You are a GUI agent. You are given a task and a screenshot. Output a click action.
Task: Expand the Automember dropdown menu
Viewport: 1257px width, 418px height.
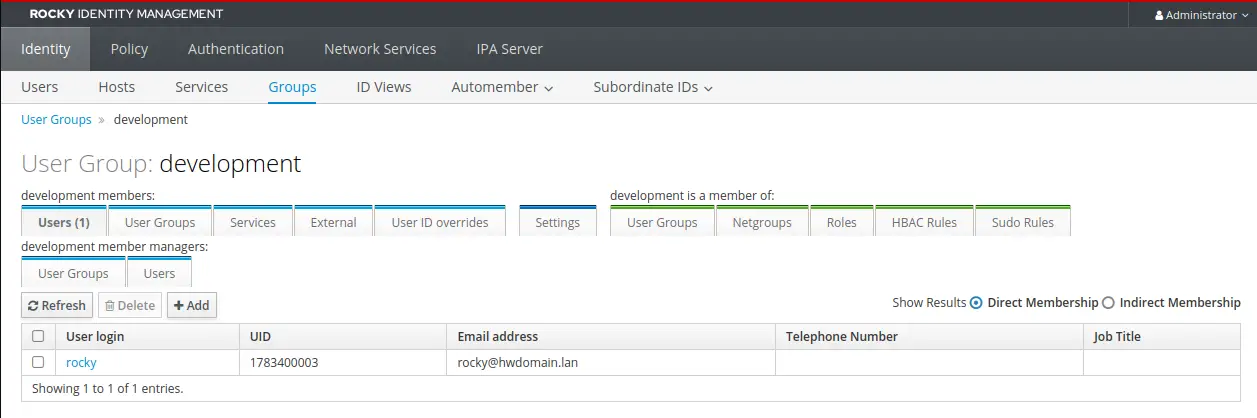(502, 87)
